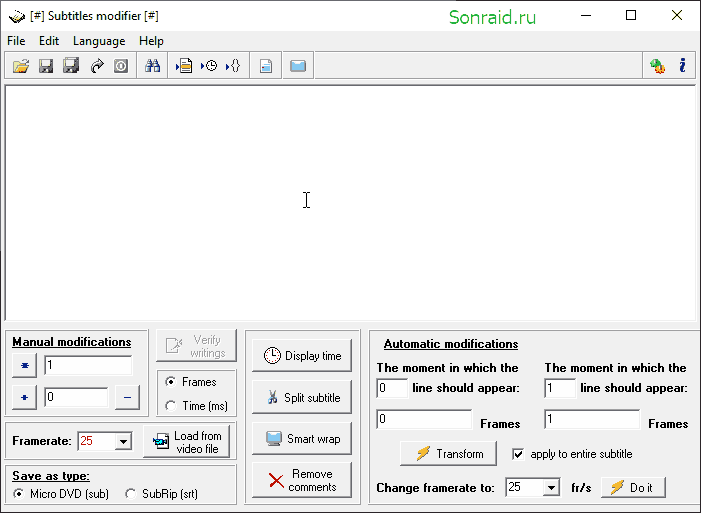Open the blue info icon
Screen dimensions: 701x513
(682, 66)
